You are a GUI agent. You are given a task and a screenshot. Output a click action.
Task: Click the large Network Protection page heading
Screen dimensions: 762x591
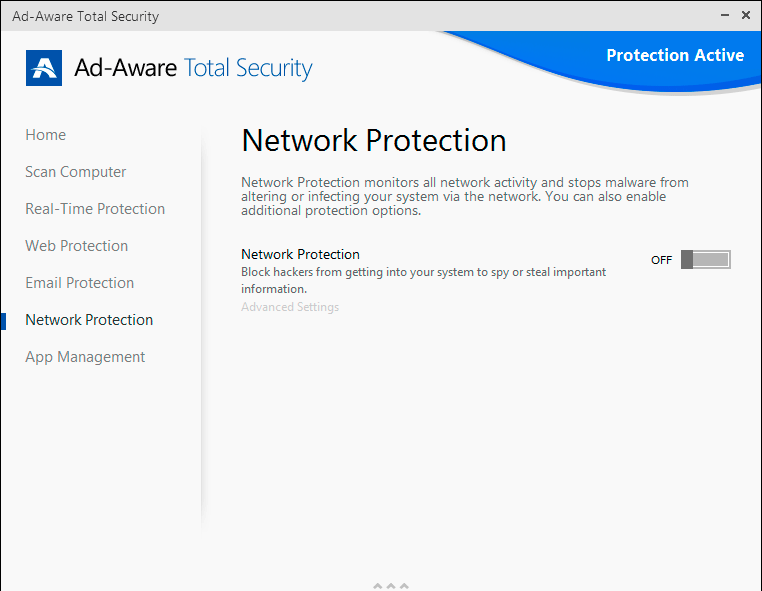(374, 140)
